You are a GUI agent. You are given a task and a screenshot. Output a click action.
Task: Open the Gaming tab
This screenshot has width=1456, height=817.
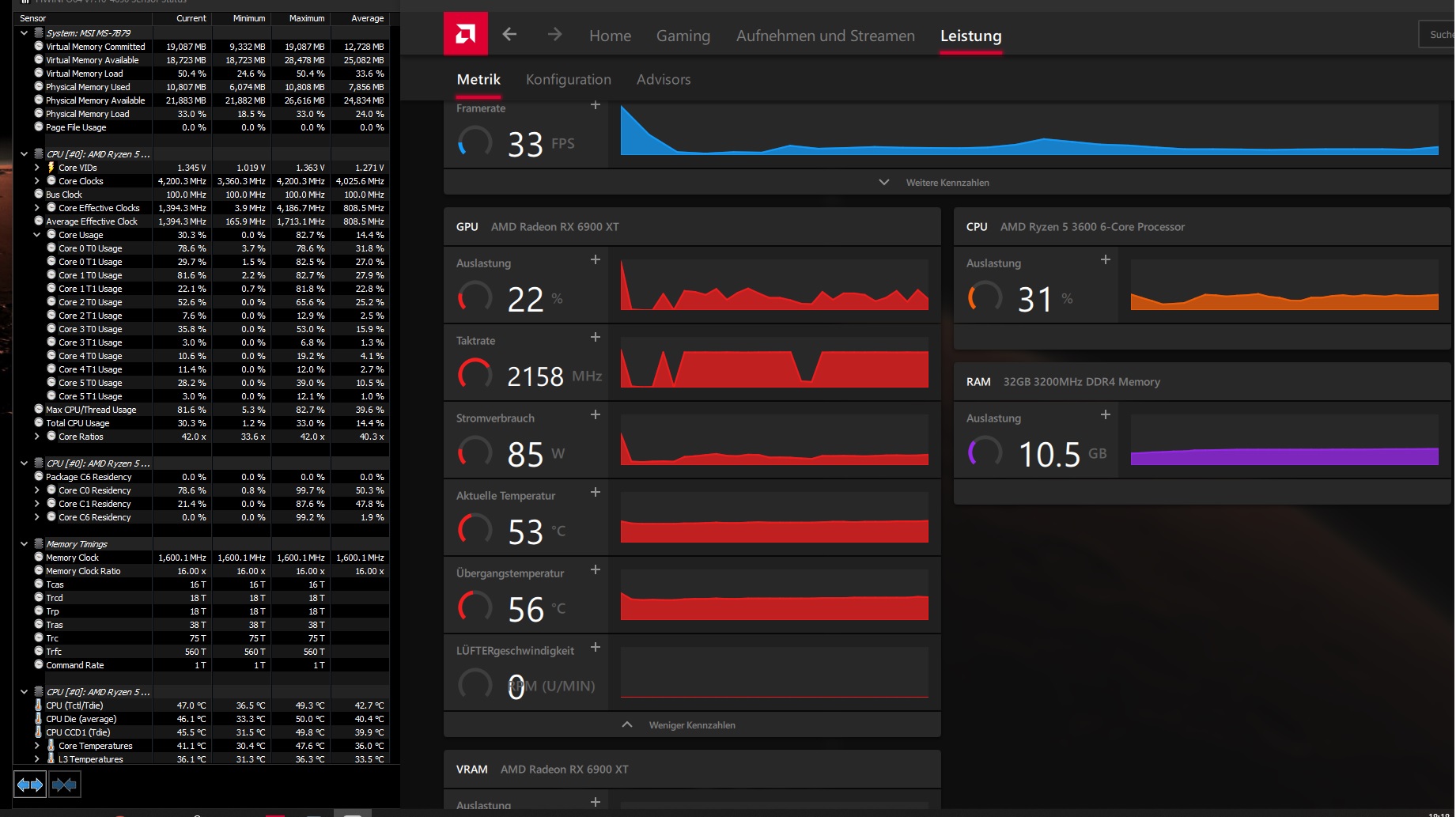coord(683,36)
